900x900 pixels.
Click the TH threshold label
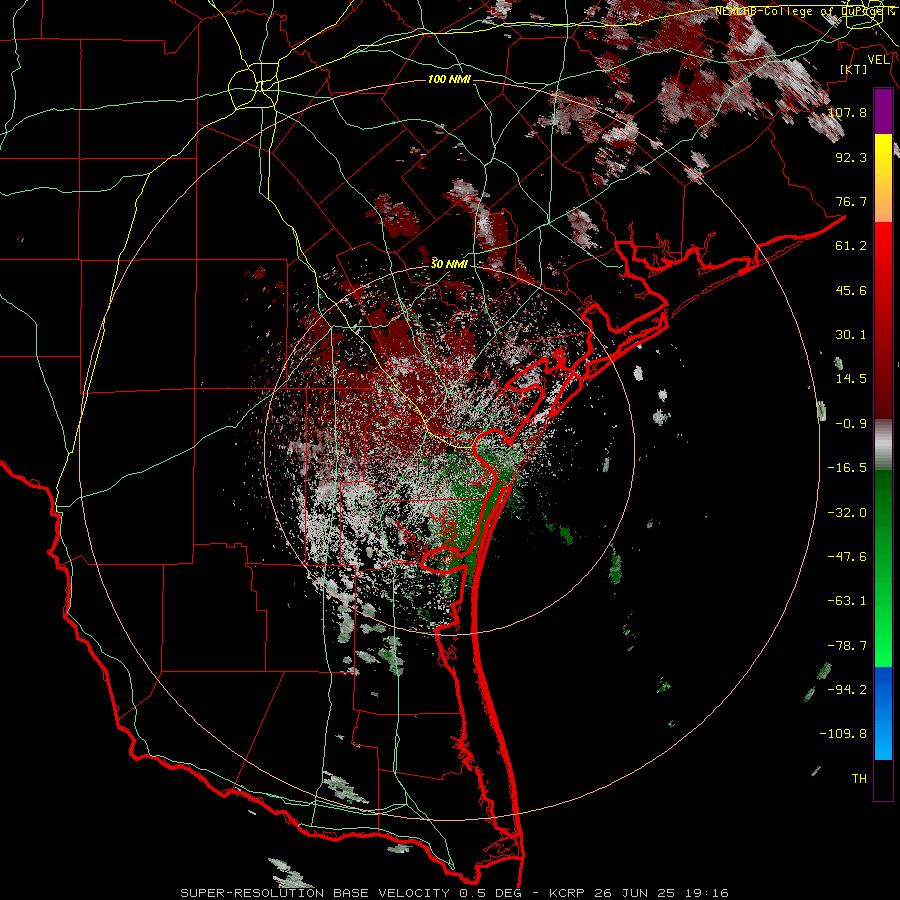click(x=859, y=779)
